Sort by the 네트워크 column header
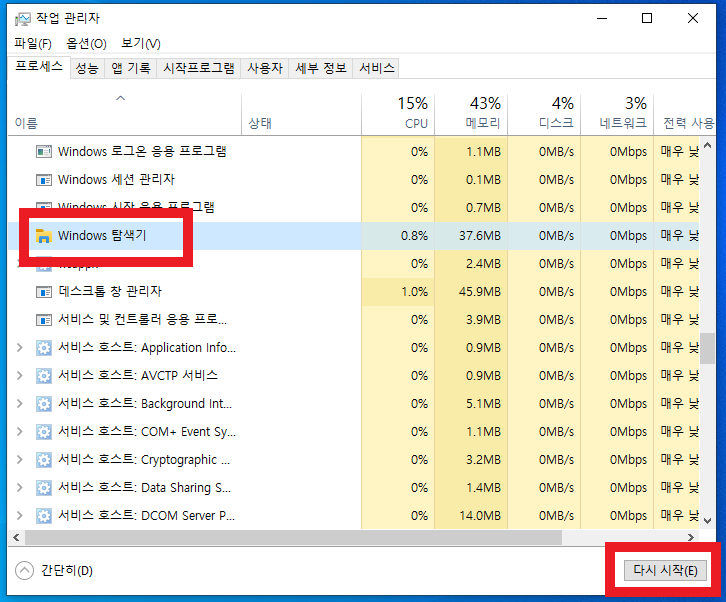 point(617,113)
